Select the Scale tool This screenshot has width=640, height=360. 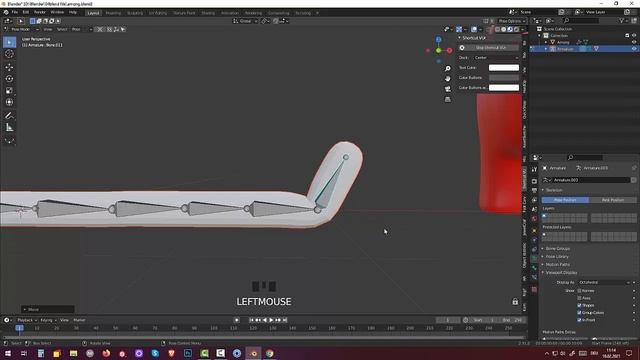point(9,91)
